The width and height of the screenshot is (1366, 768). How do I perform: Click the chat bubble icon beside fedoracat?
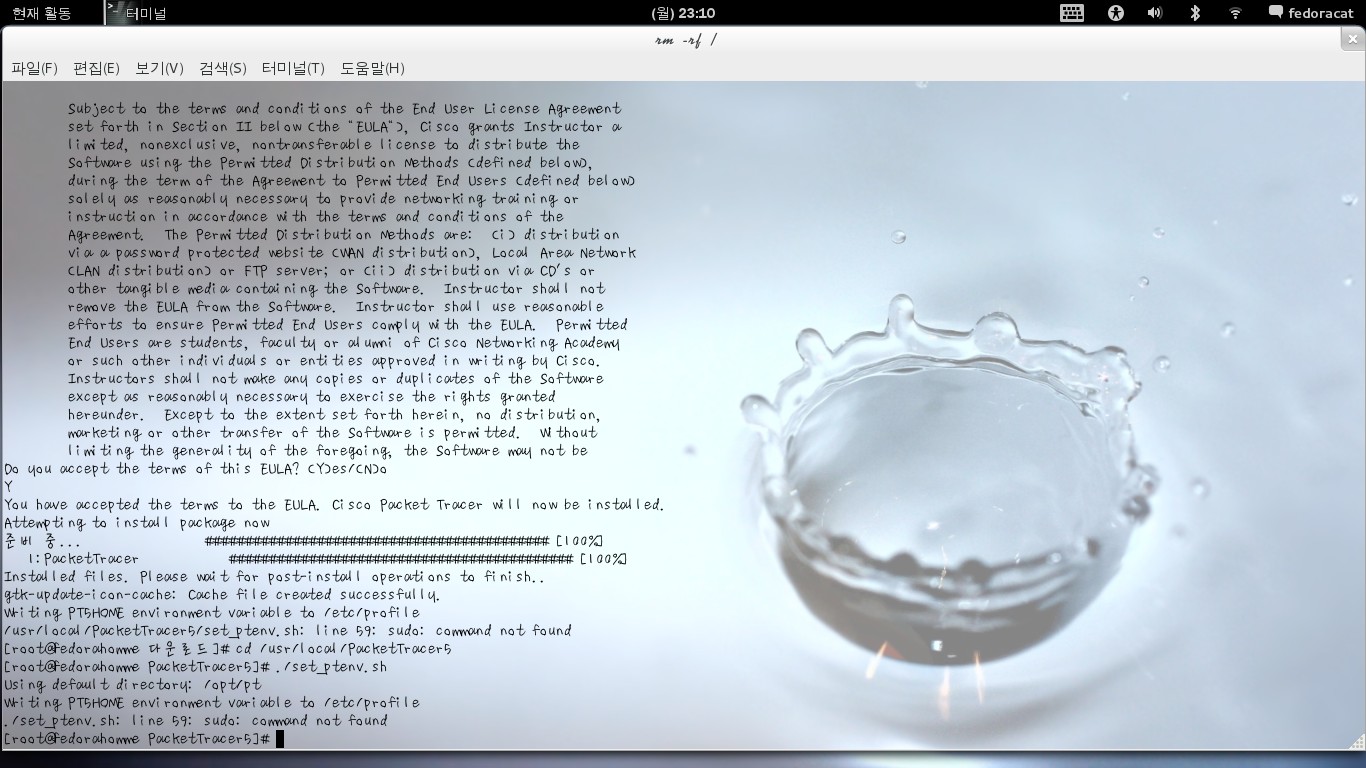click(1275, 13)
